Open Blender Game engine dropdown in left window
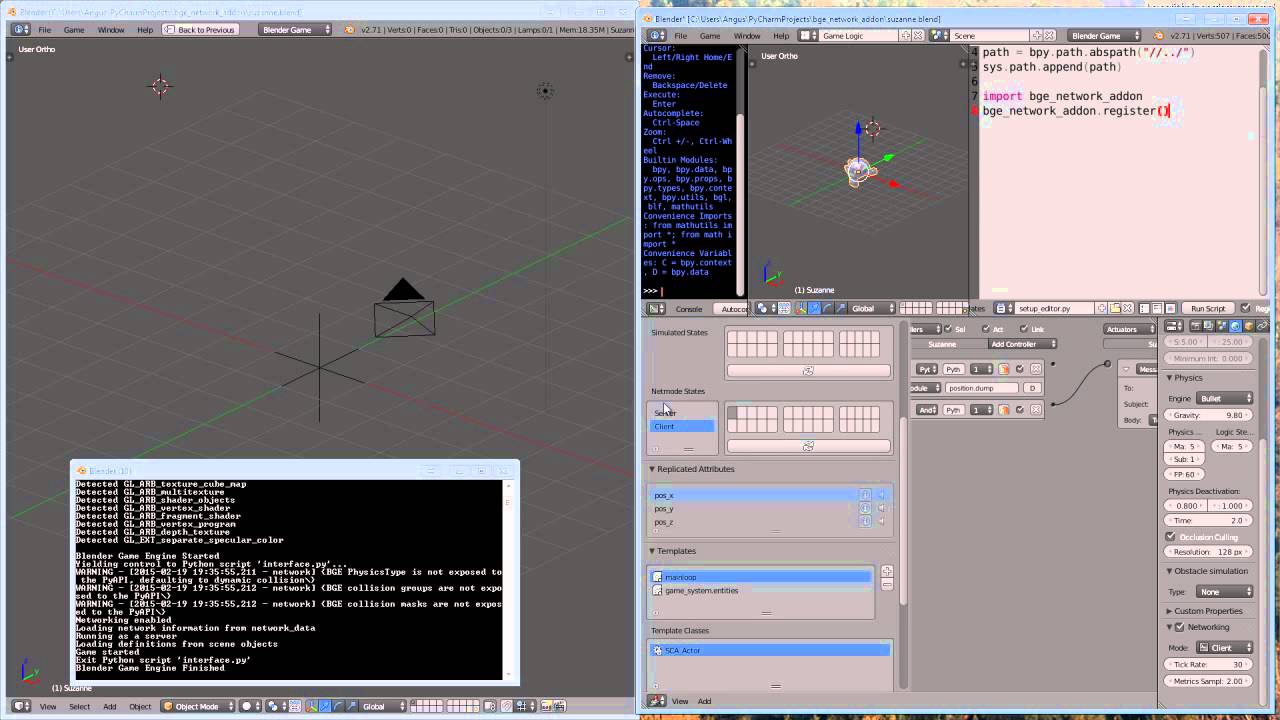The height and width of the screenshot is (720, 1280). [296, 30]
